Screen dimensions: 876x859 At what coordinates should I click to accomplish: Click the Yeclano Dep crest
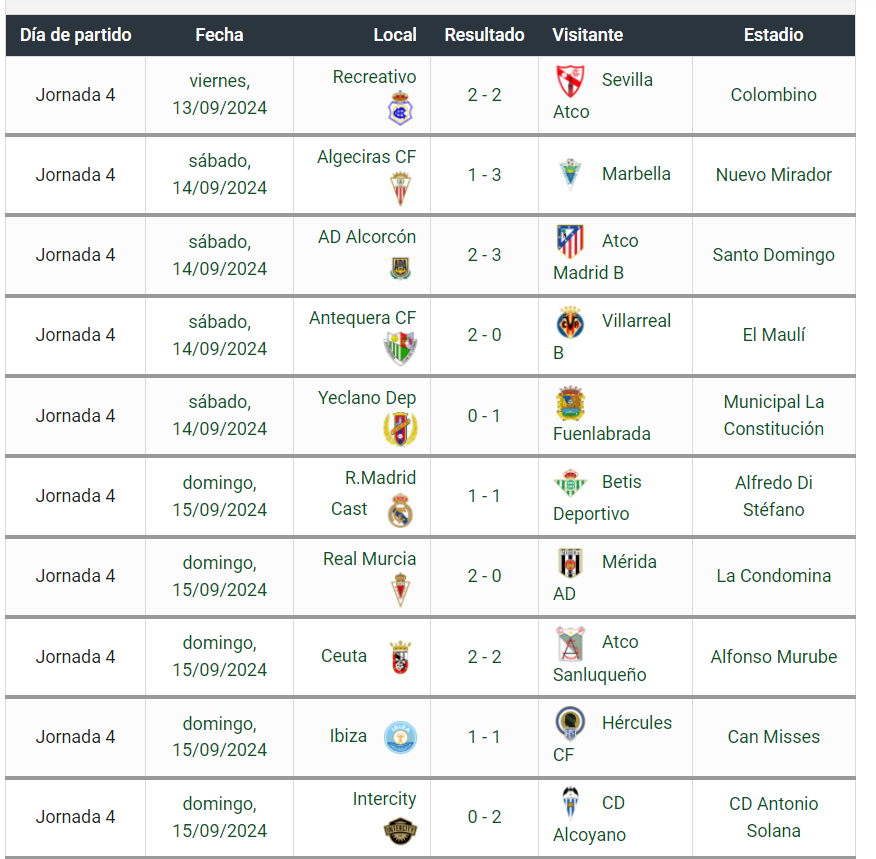[x=400, y=429]
